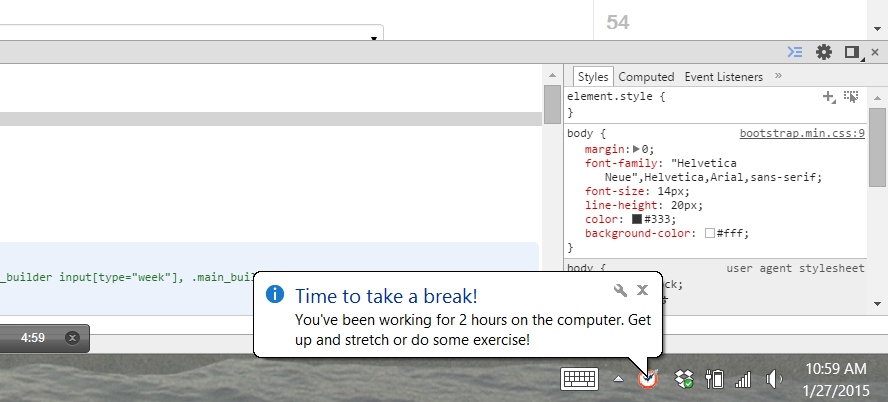Close the DevTools panel

pos(875,52)
